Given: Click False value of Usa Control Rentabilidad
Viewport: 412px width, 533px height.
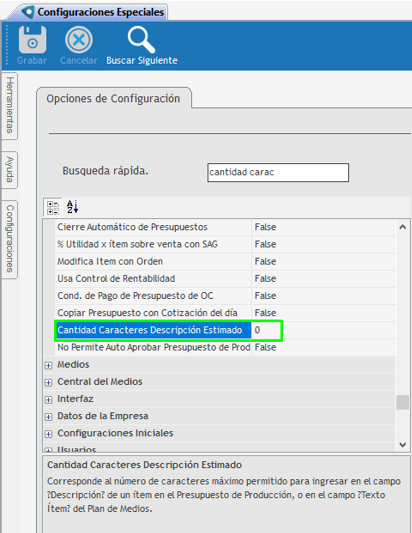Looking at the screenshot, I should pyautogui.click(x=265, y=279).
